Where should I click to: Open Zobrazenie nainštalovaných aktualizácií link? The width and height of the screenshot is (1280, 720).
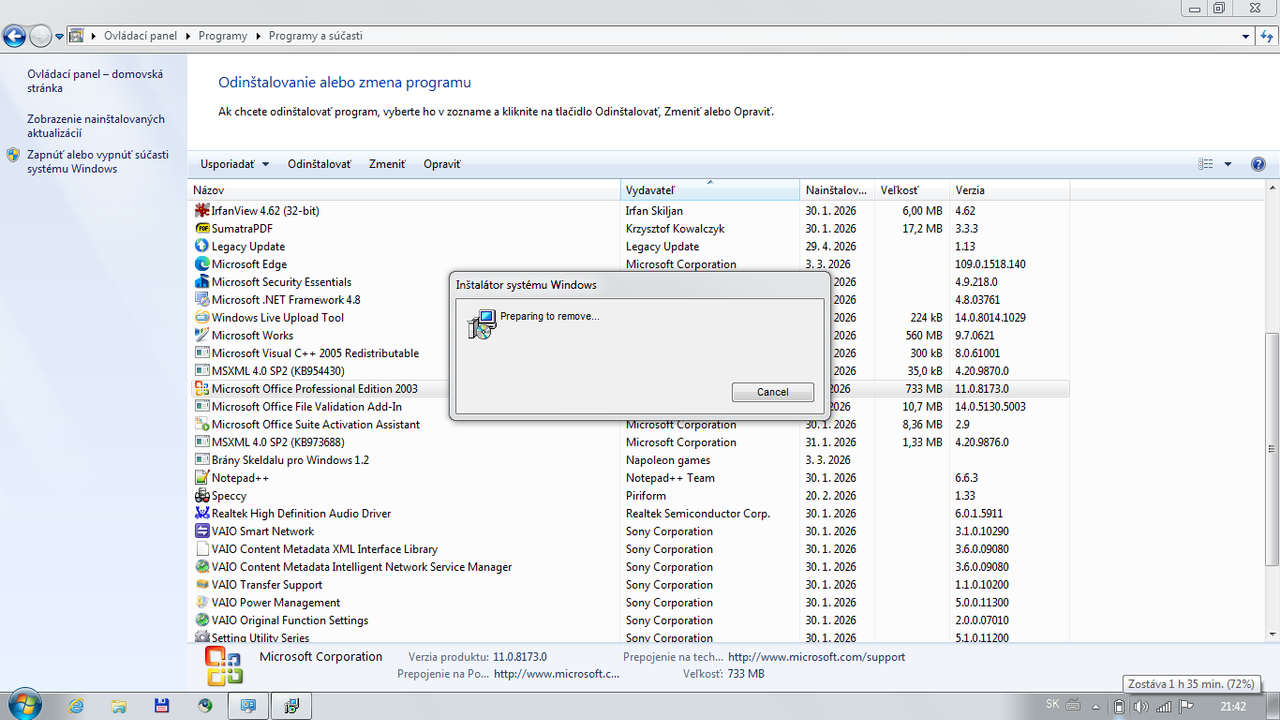[96, 126]
